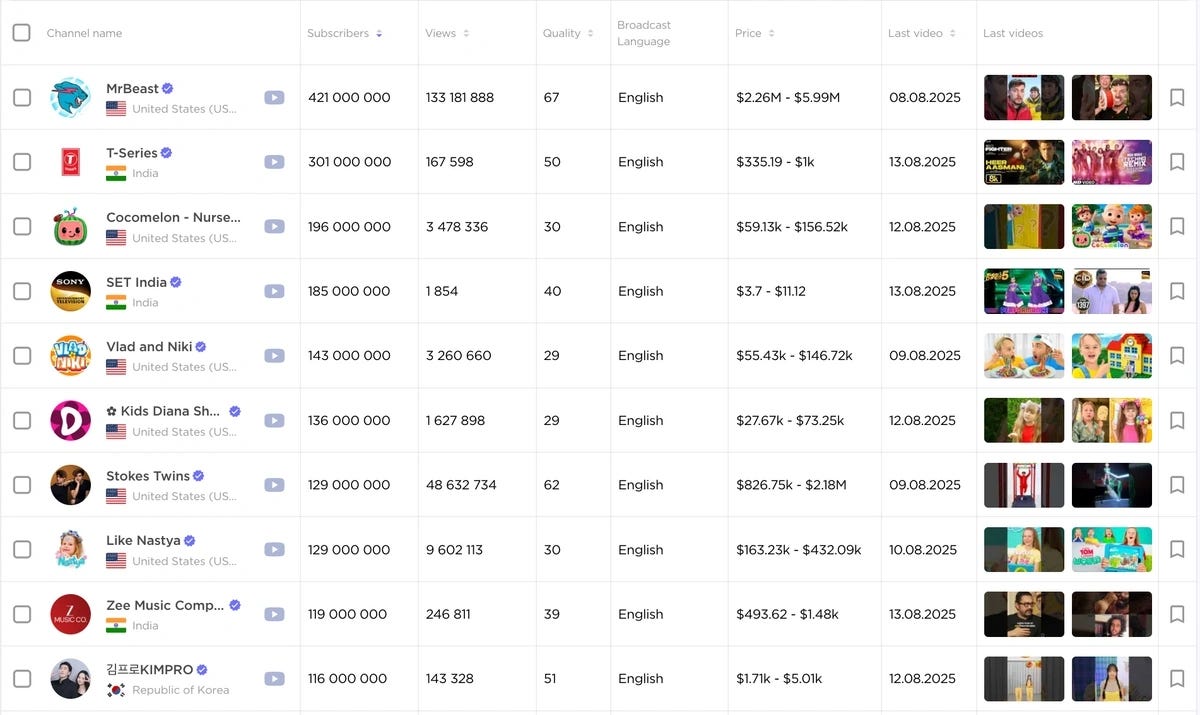Check the Like Nastya row checkbox
The height and width of the screenshot is (715, 1200).
coord(21,550)
